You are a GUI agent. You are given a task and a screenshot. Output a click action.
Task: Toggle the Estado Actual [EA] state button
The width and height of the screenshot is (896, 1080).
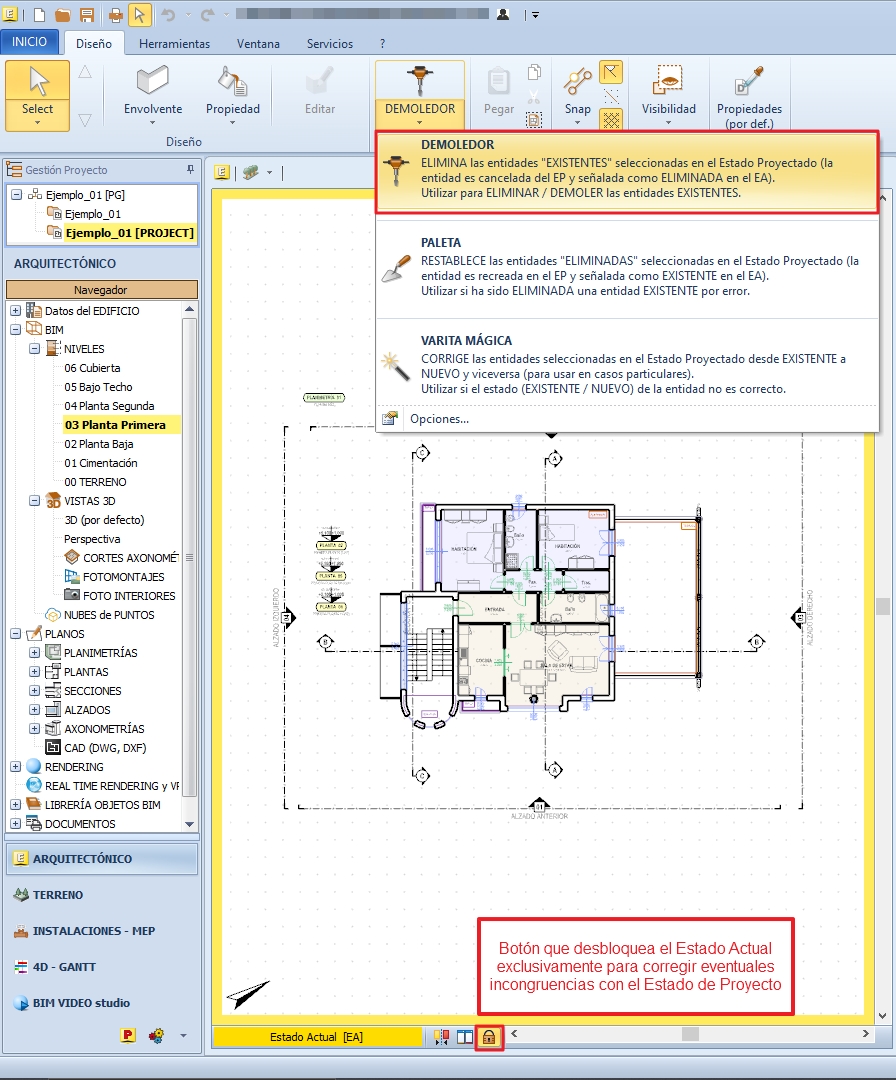click(317, 1037)
